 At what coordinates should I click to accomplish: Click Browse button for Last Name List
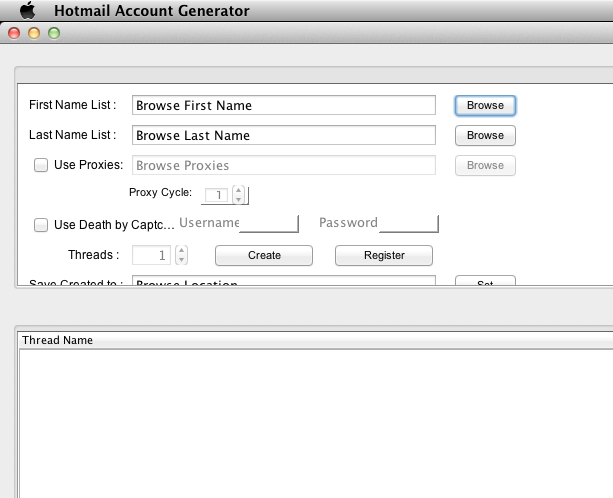click(485, 135)
